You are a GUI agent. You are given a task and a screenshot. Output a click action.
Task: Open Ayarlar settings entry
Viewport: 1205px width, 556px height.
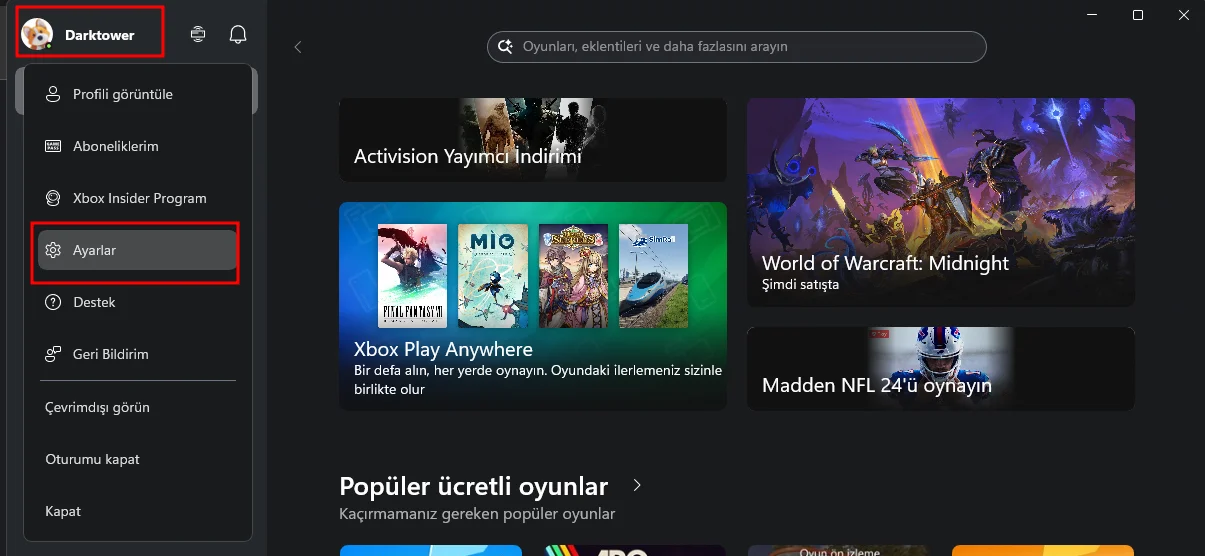click(x=137, y=250)
